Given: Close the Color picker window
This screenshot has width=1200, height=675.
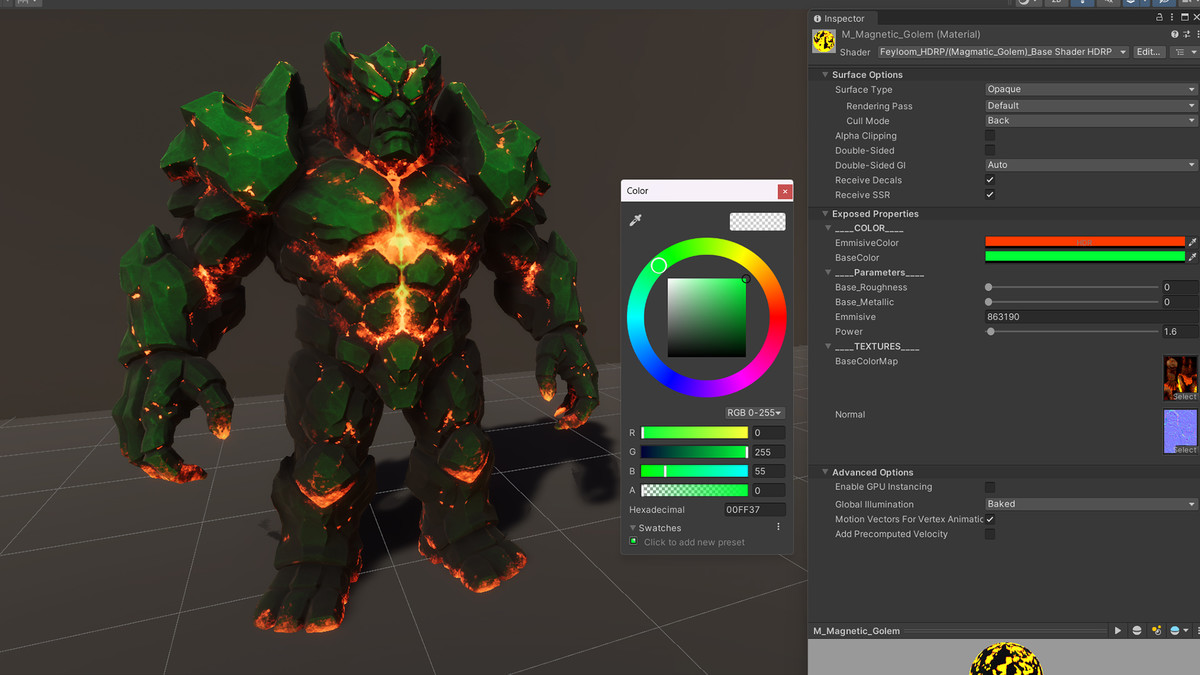Looking at the screenshot, I should click(x=785, y=190).
